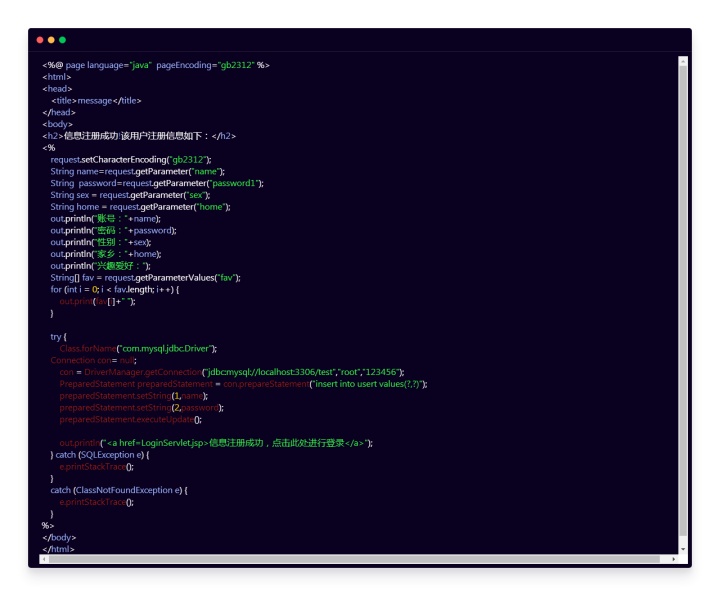
Task: Click the opening <head> tag
Action: pyautogui.click(x=57, y=89)
